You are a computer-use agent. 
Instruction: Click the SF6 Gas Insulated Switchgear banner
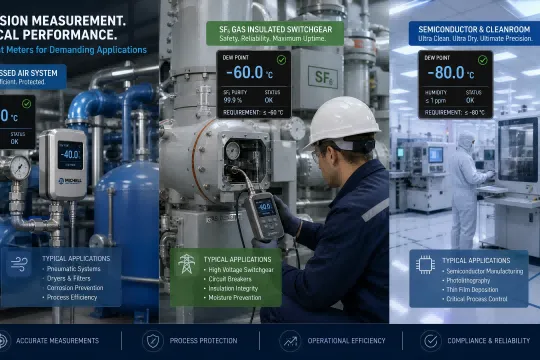click(275, 33)
